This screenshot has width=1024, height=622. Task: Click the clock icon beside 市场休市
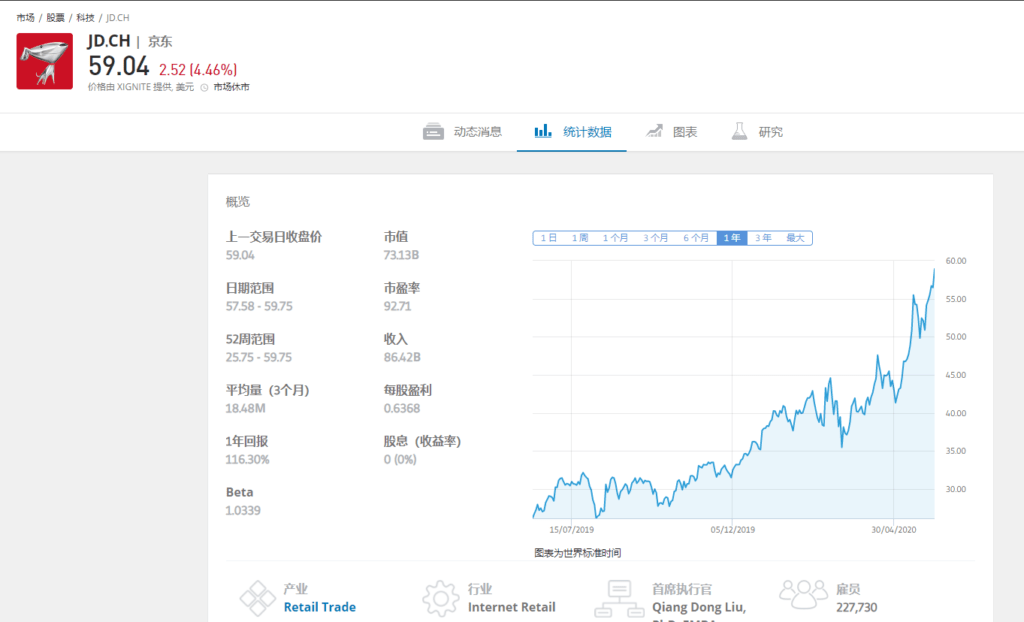point(204,88)
